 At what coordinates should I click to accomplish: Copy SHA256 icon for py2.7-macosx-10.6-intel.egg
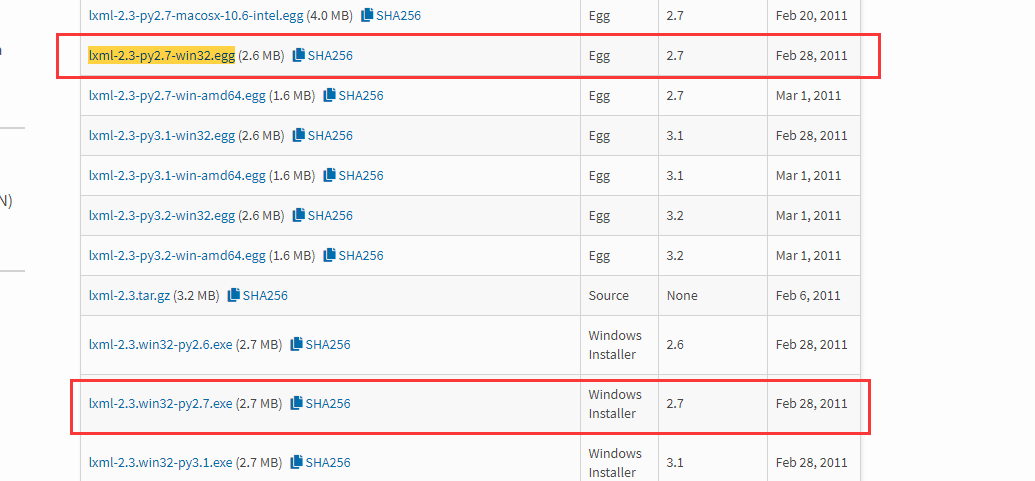[x=367, y=16]
